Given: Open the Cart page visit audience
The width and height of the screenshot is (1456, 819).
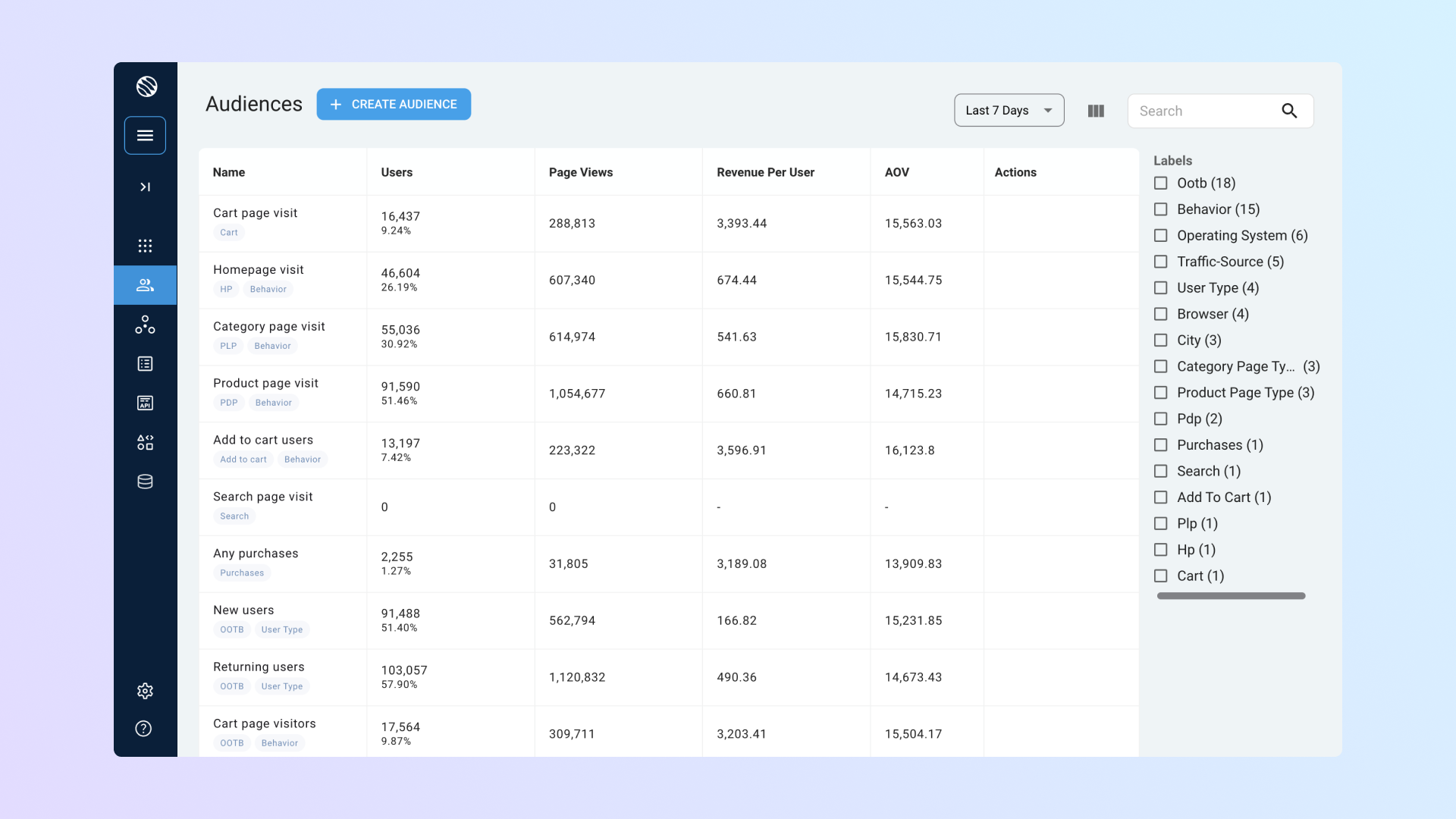Looking at the screenshot, I should pyautogui.click(x=255, y=213).
